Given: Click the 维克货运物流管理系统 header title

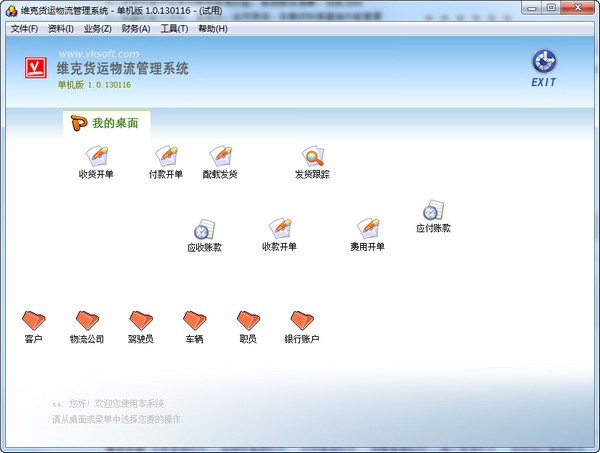Looking at the screenshot, I should coord(122,69).
